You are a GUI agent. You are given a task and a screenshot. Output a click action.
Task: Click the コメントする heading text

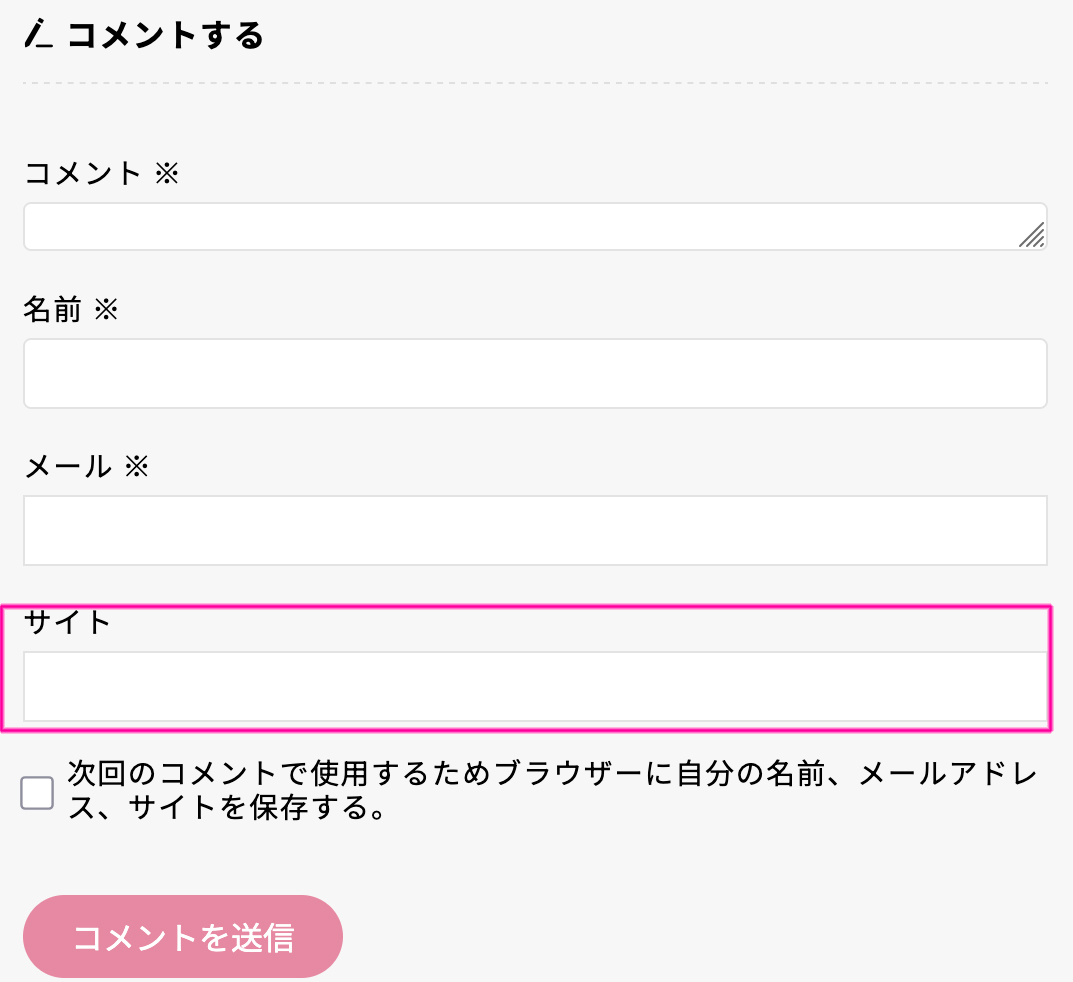[165, 35]
